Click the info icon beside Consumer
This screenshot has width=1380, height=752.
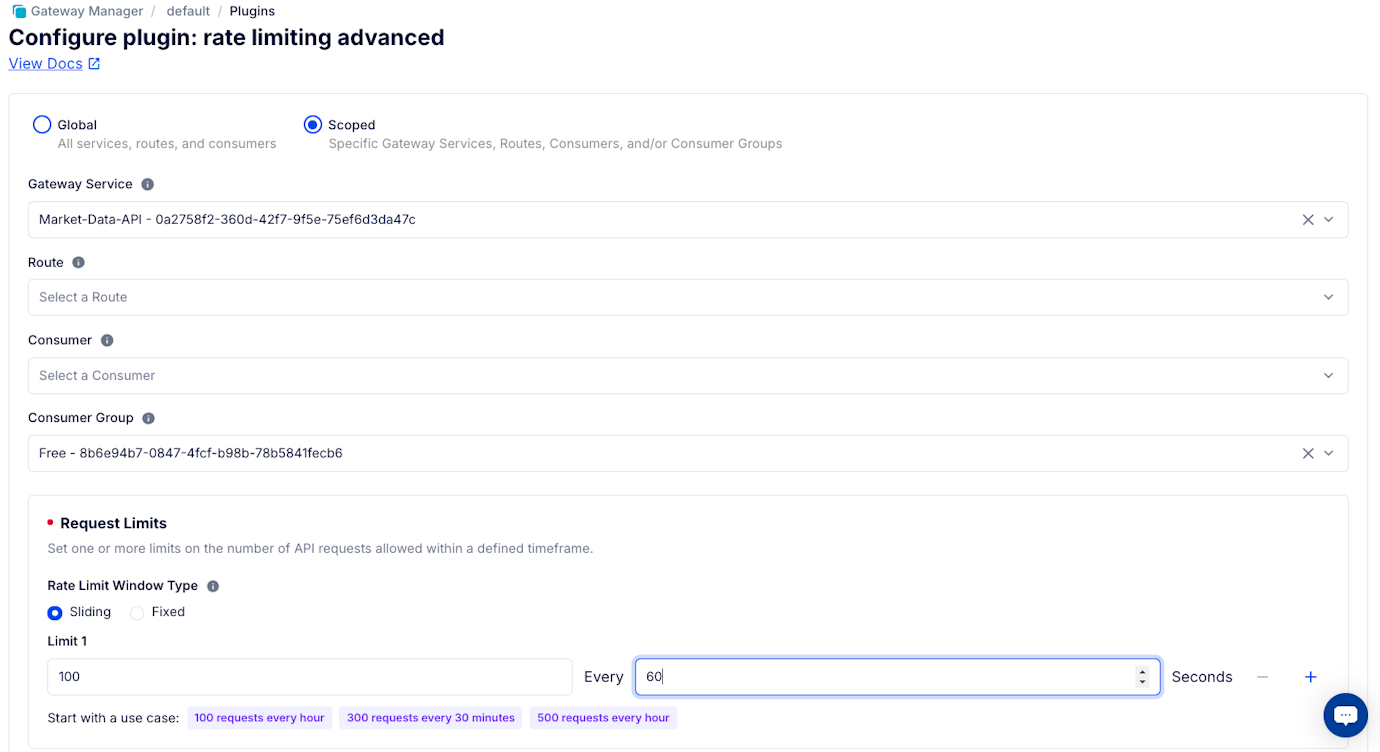click(x=107, y=340)
